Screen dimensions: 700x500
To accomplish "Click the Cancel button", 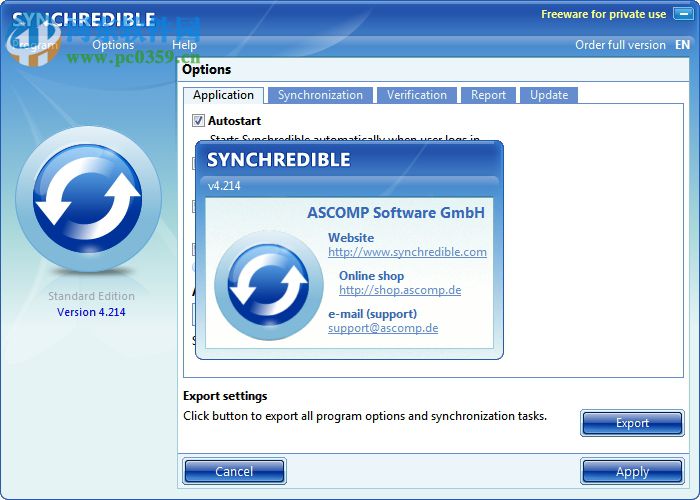I will click(234, 471).
